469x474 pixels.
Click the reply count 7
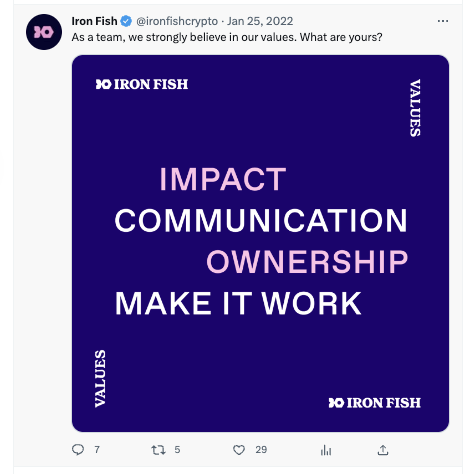pyautogui.click(x=97, y=450)
